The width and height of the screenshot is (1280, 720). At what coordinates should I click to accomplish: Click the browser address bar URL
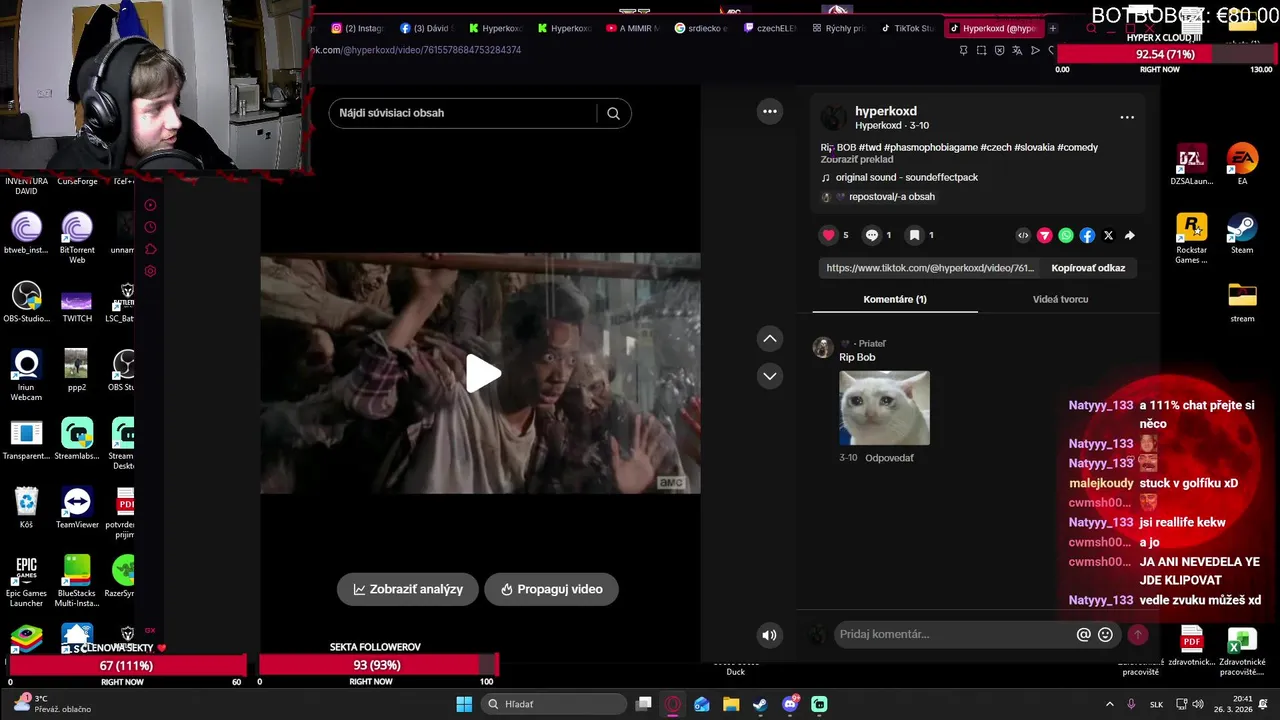(x=415, y=50)
